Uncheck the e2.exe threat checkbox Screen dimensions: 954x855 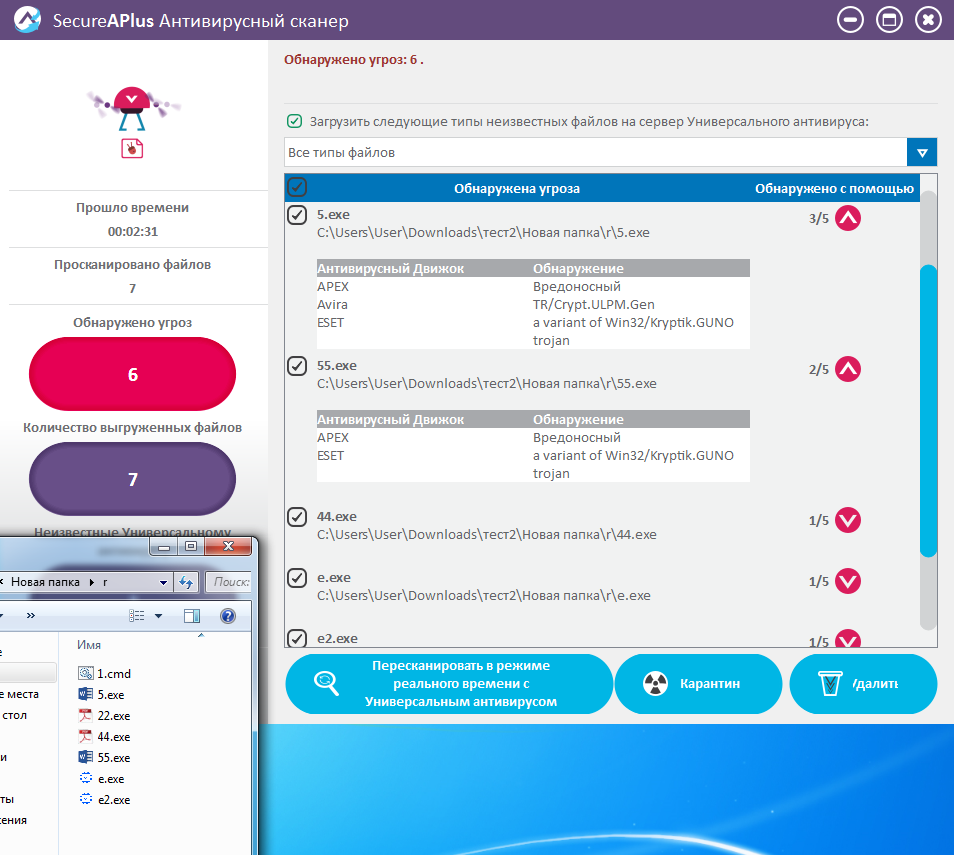pyautogui.click(x=297, y=638)
